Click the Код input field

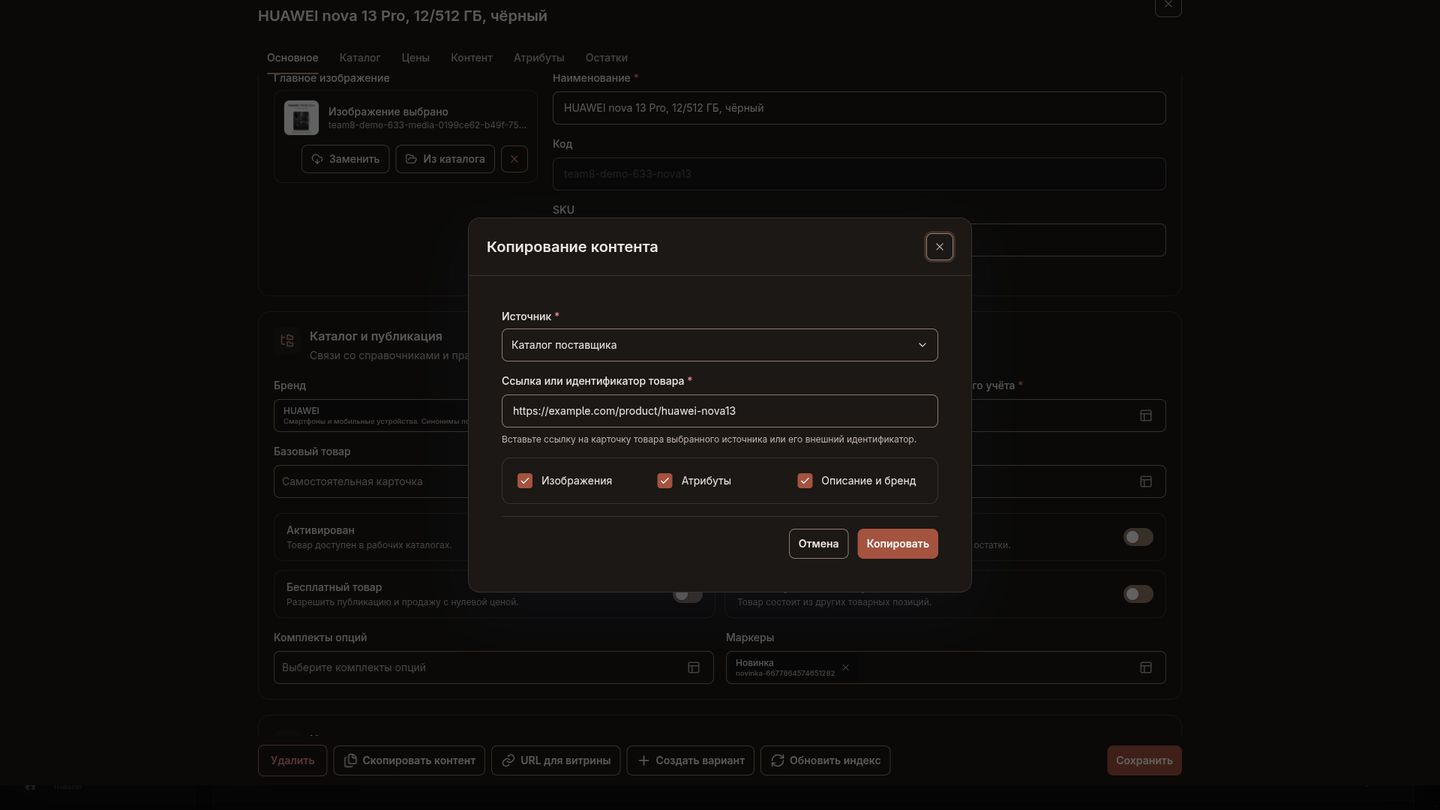pyautogui.click(x=859, y=174)
